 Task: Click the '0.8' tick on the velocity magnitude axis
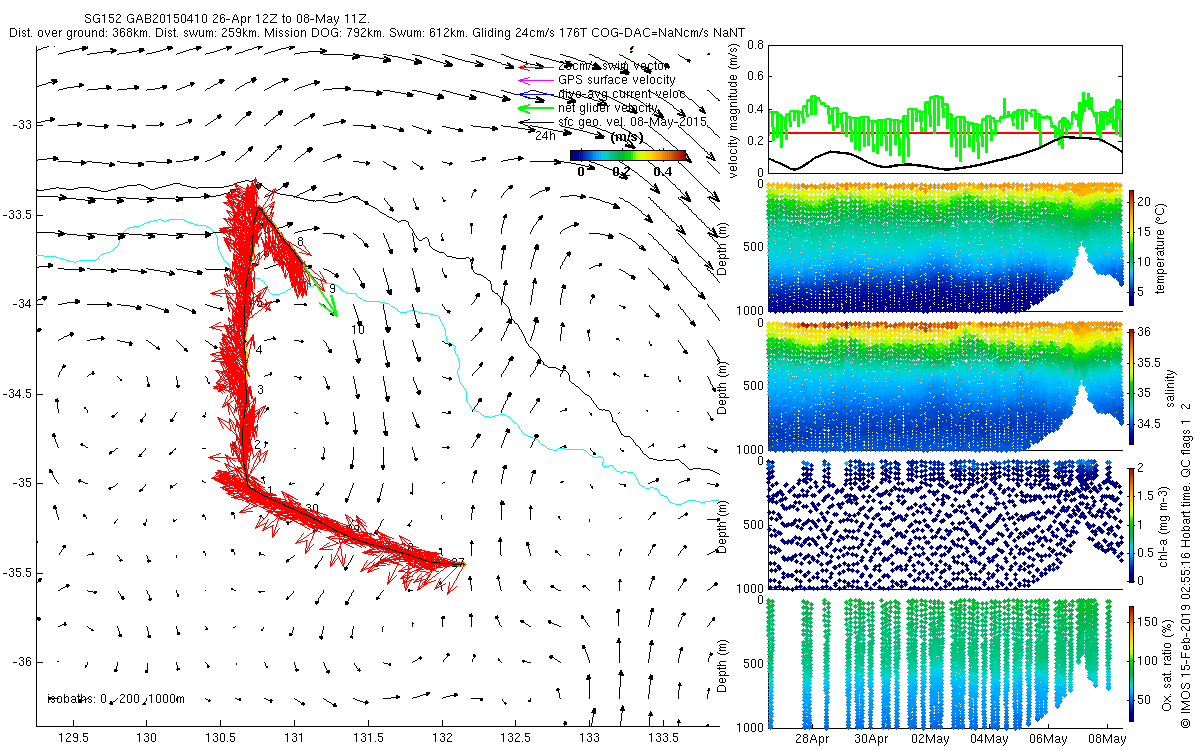pyautogui.click(x=755, y=45)
